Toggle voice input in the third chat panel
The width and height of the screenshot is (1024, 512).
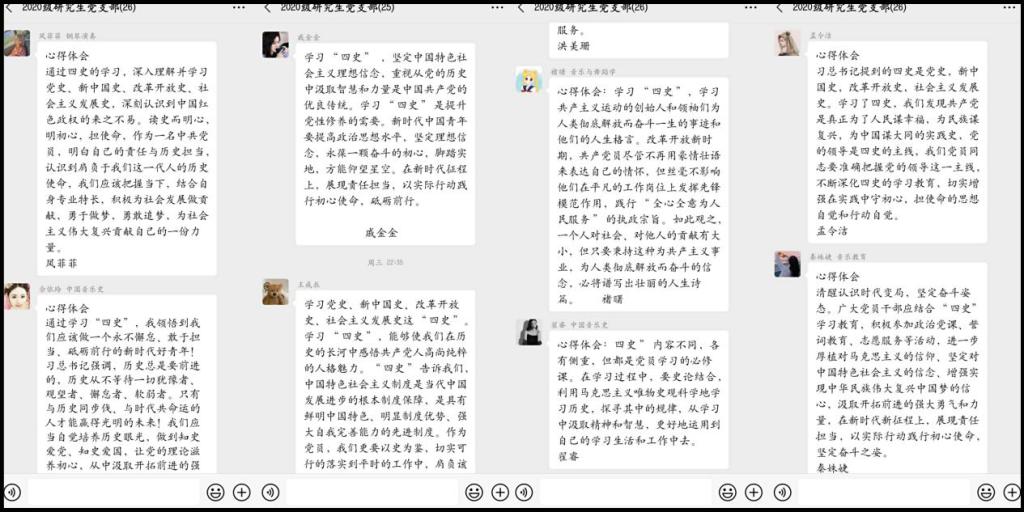pyautogui.click(x=524, y=492)
